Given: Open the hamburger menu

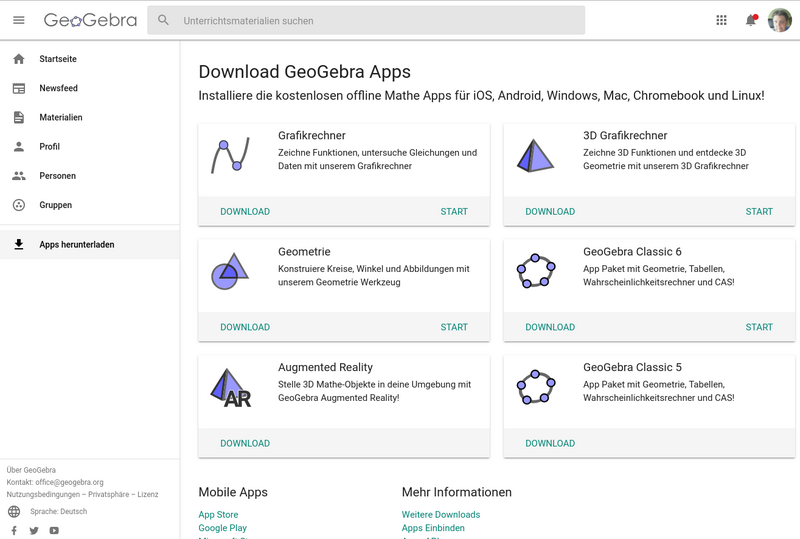Looking at the screenshot, I should (x=19, y=20).
